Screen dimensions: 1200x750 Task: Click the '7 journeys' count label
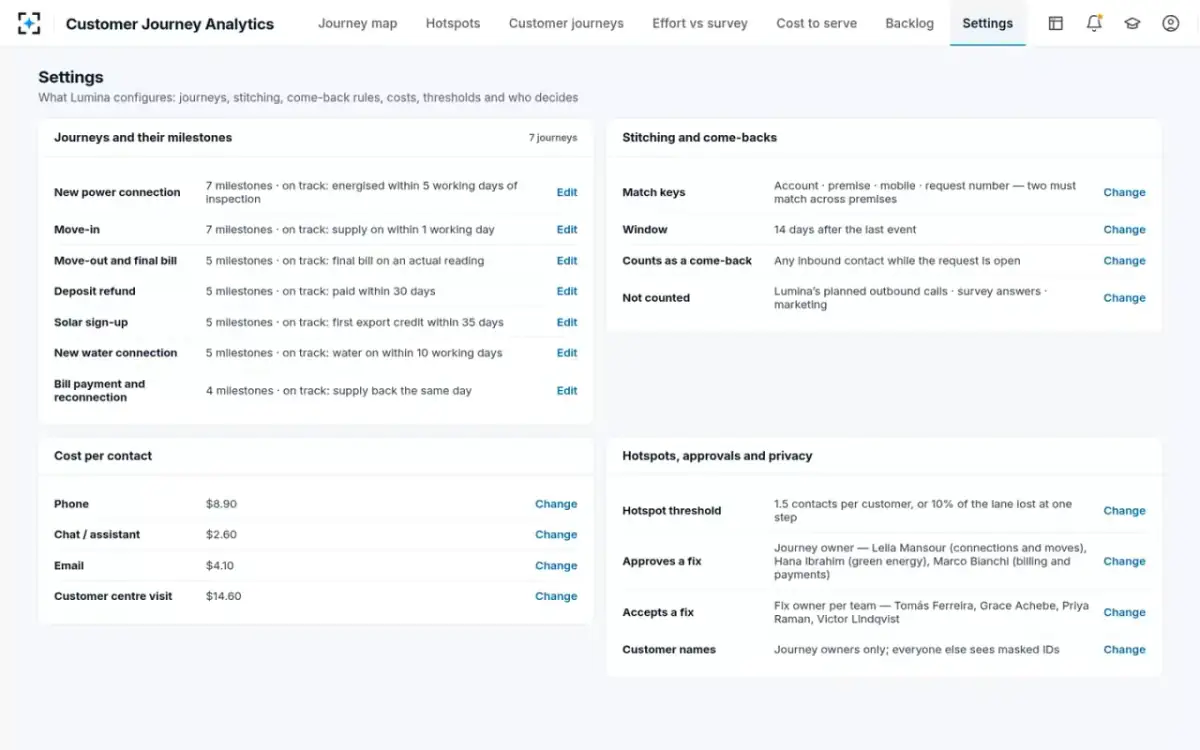coord(553,138)
